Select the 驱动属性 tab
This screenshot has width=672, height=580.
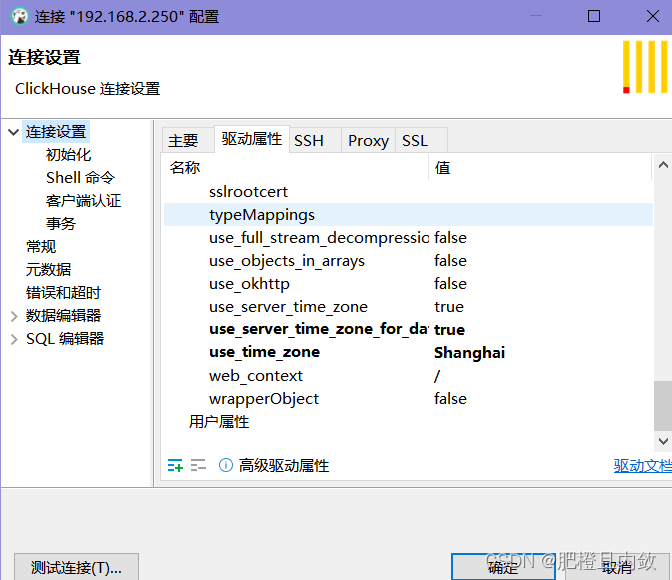pos(252,139)
